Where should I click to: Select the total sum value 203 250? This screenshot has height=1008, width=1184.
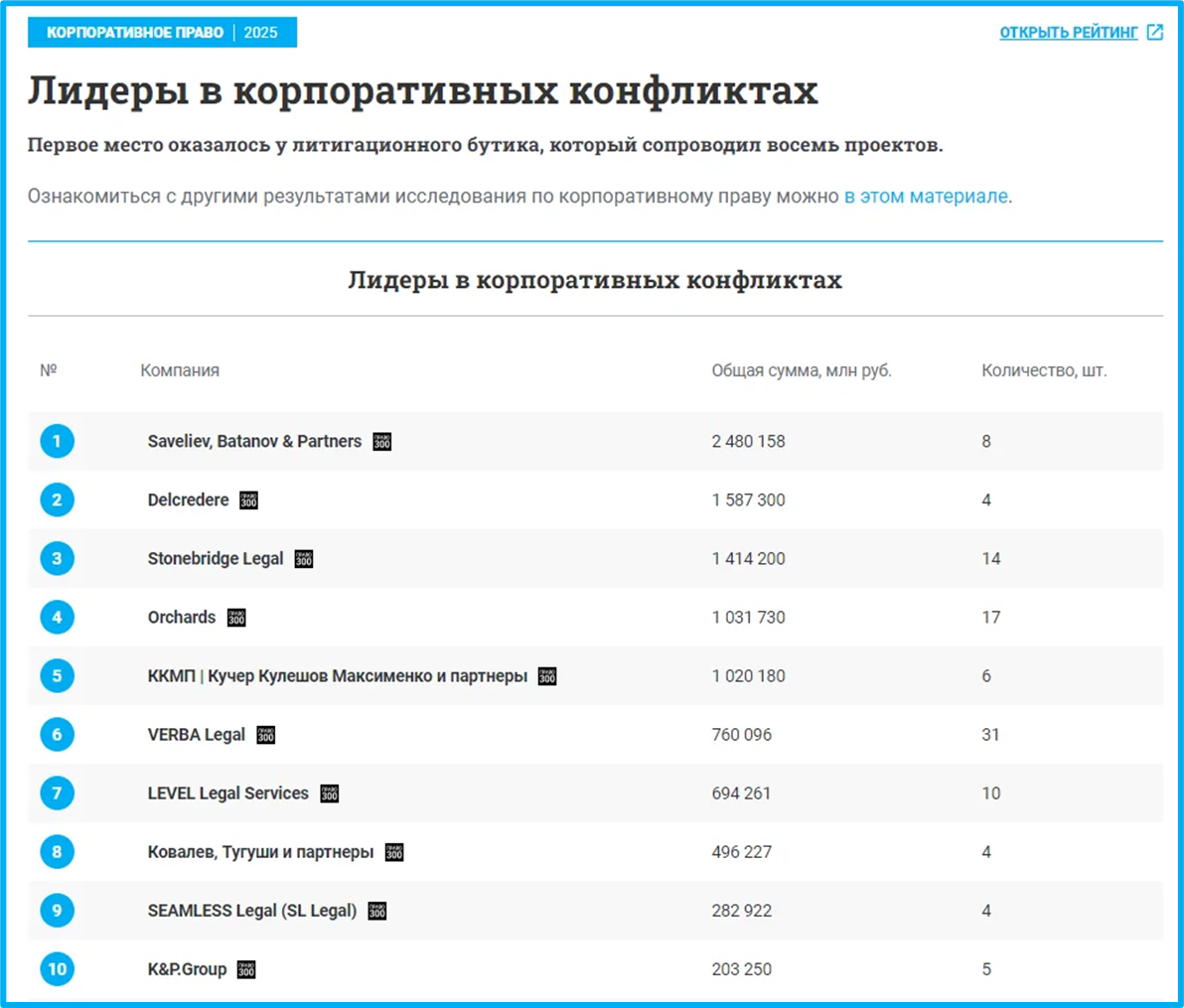click(x=742, y=968)
